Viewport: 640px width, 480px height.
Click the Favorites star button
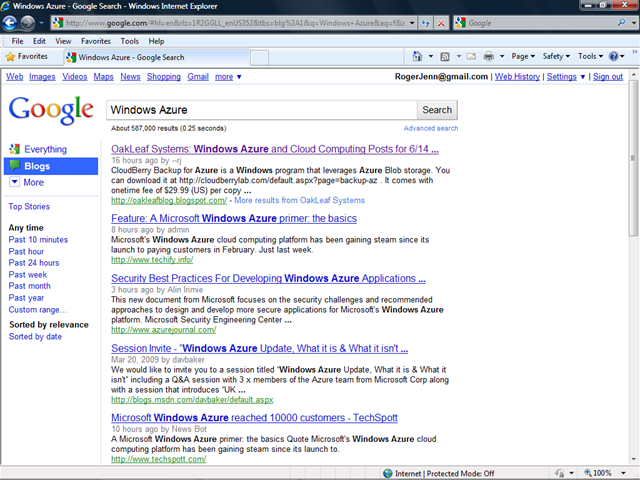point(27,57)
